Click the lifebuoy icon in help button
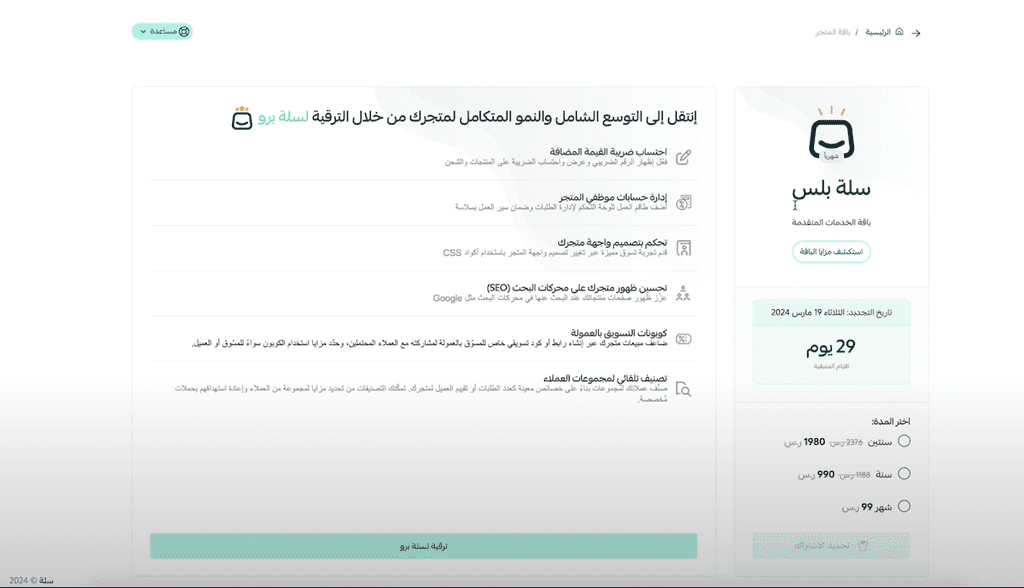Image resolution: width=1024 pixels, height=588 pixels. click(184, 31)
